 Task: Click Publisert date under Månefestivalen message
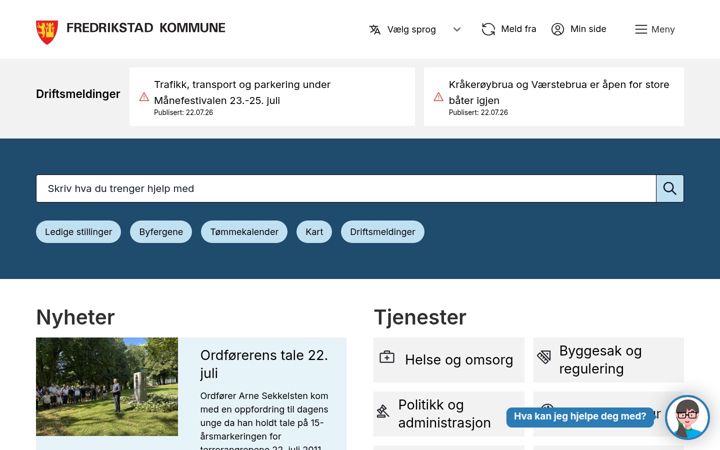point(183,112)
